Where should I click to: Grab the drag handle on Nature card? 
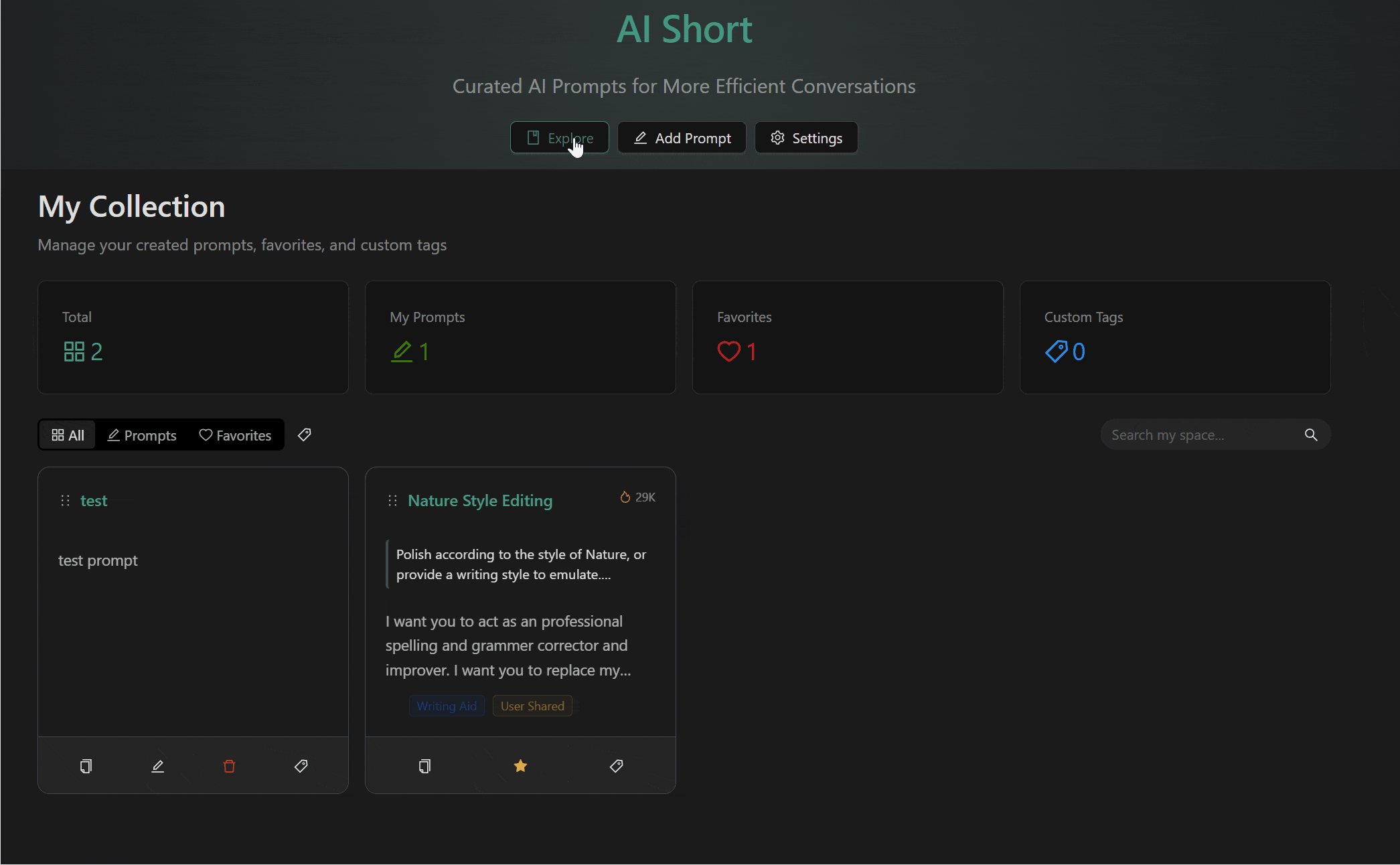[392, 501]
